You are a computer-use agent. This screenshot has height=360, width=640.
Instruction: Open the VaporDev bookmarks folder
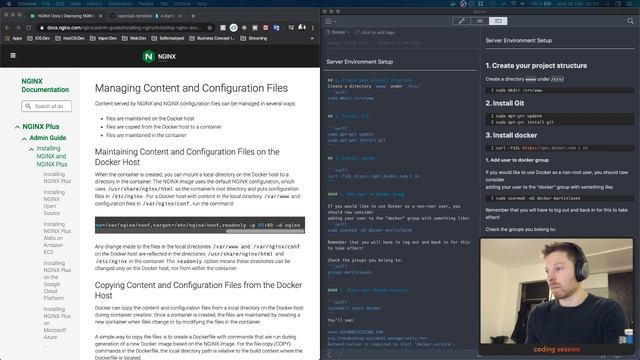pyautogui.click(x=103, y=38)
